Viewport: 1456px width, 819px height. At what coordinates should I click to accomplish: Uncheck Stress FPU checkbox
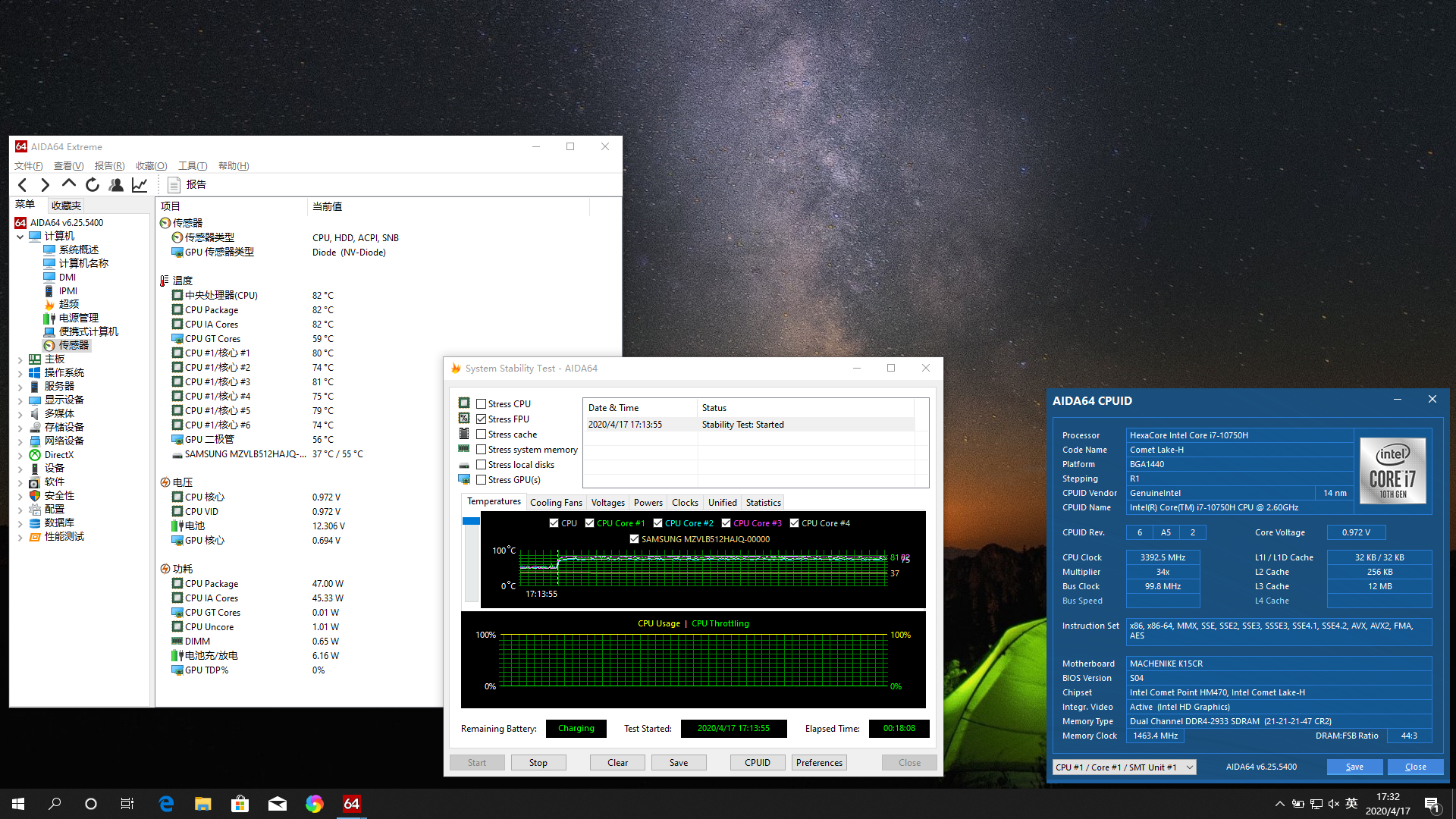coord(481,419)
